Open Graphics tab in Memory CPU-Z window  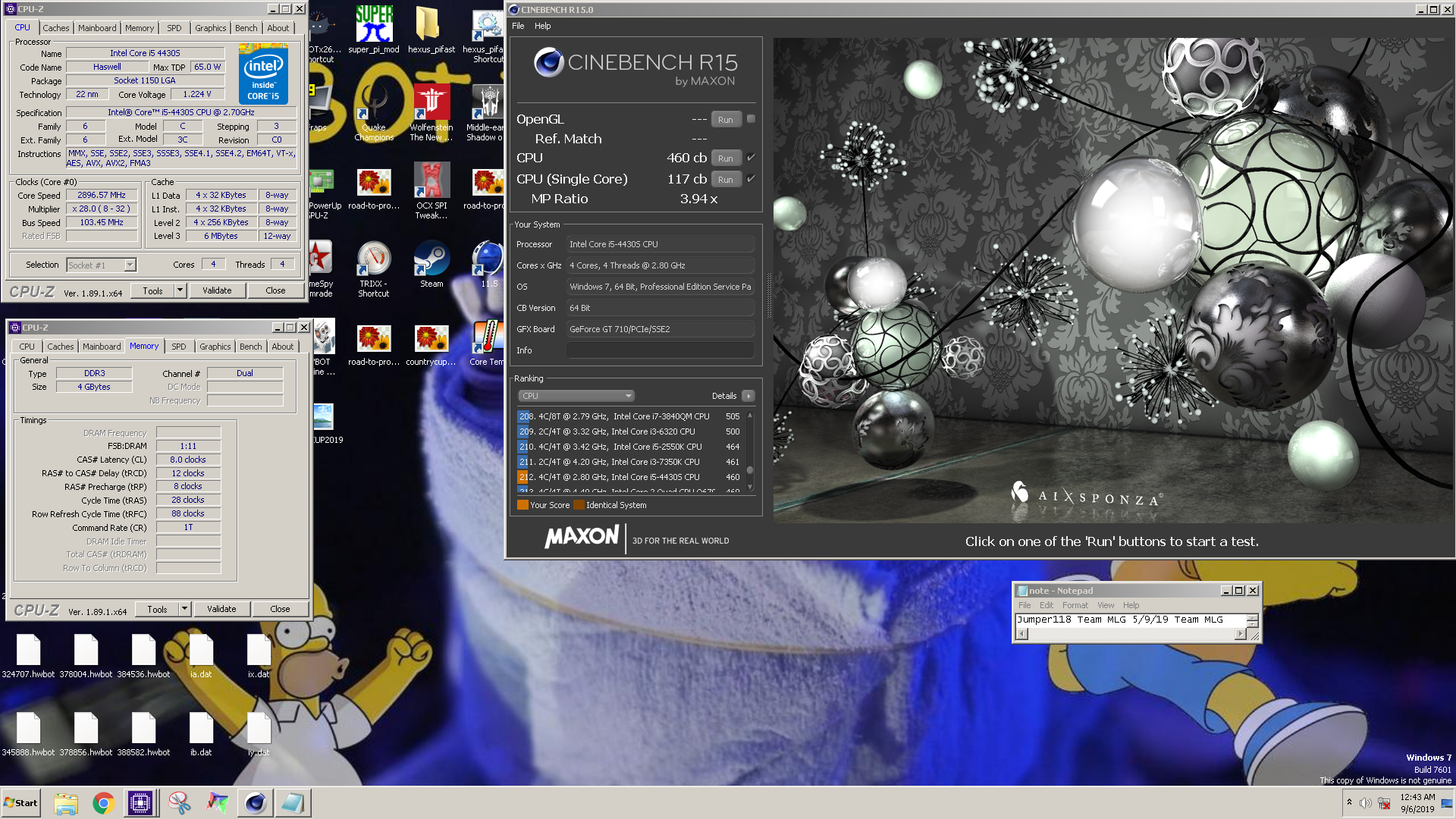coord(215,347)
